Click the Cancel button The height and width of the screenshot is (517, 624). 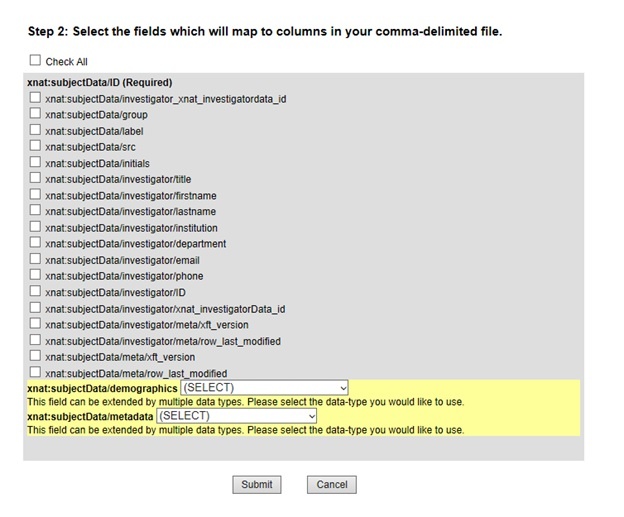pyautogui.click(x=332, y=484)
